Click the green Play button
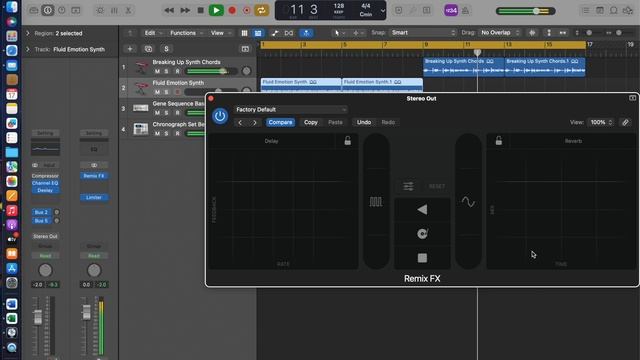Screen dimensions: 640x360 coord(216,10)
